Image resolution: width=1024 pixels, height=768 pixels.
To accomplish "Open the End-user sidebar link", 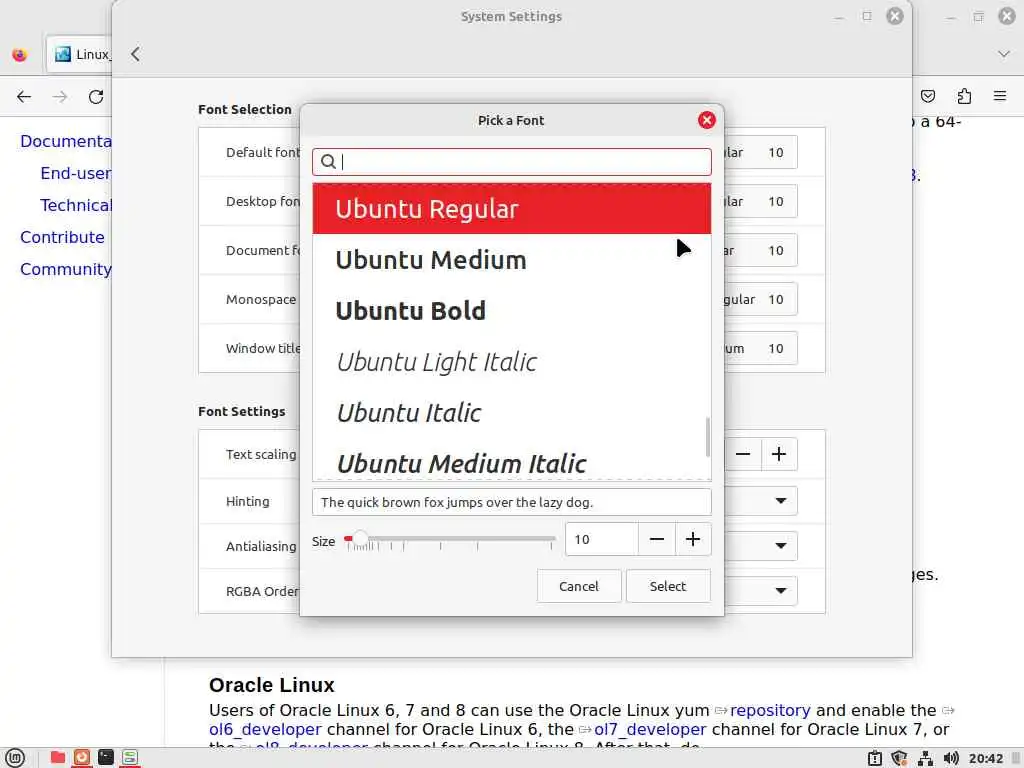I will [76, 173].
